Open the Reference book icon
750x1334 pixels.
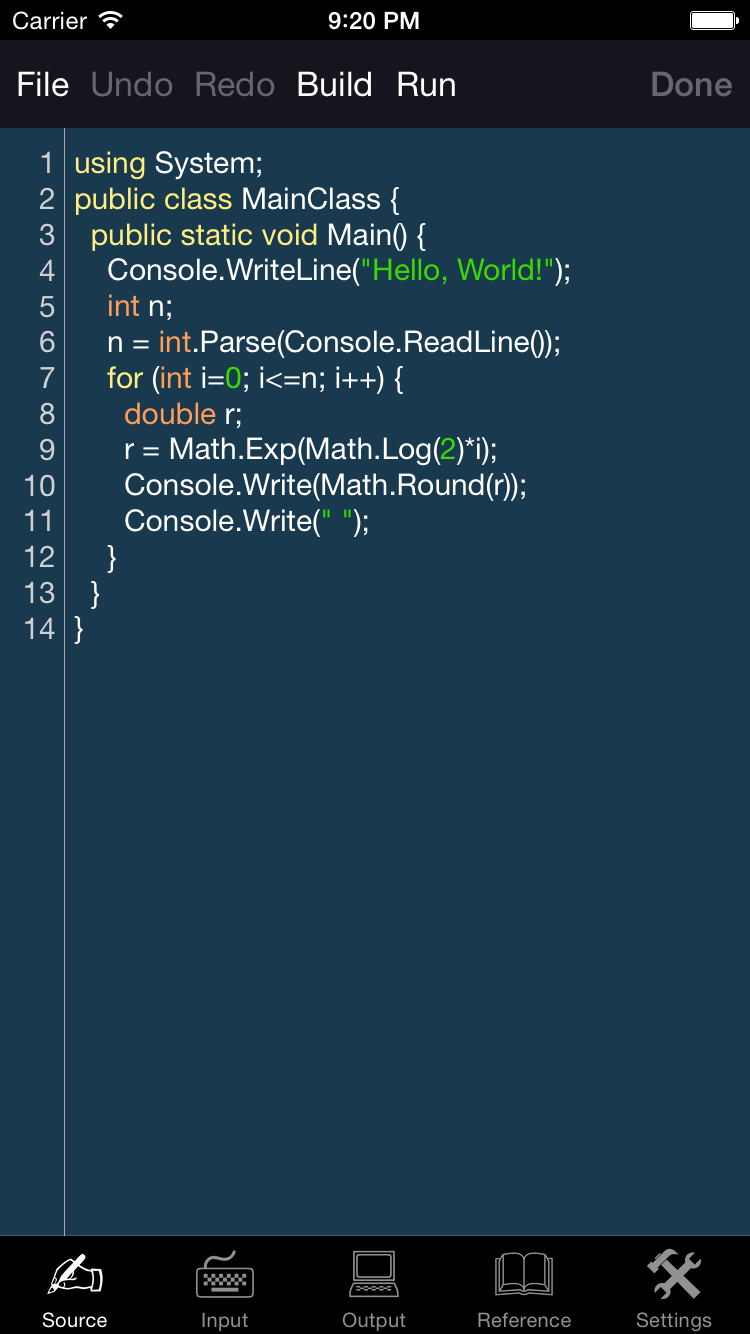click(x=524, y=1277)
